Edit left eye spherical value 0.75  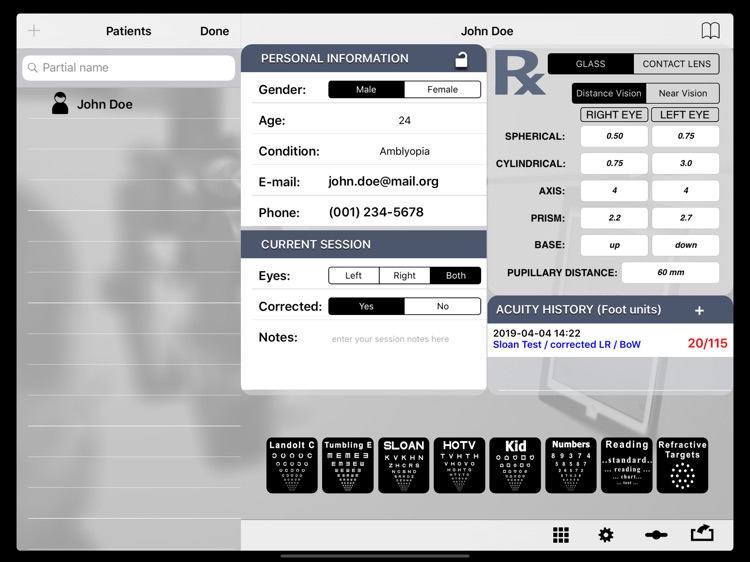685,136
